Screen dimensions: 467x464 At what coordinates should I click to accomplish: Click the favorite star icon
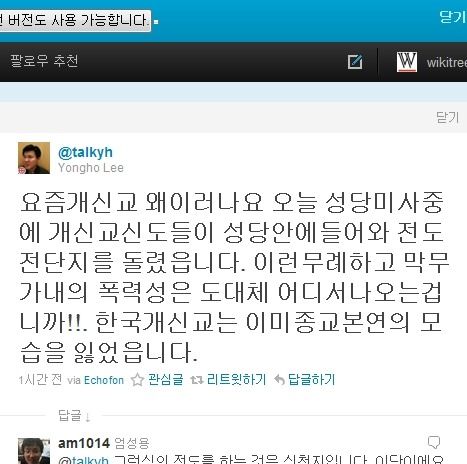[x=137, y=380]
